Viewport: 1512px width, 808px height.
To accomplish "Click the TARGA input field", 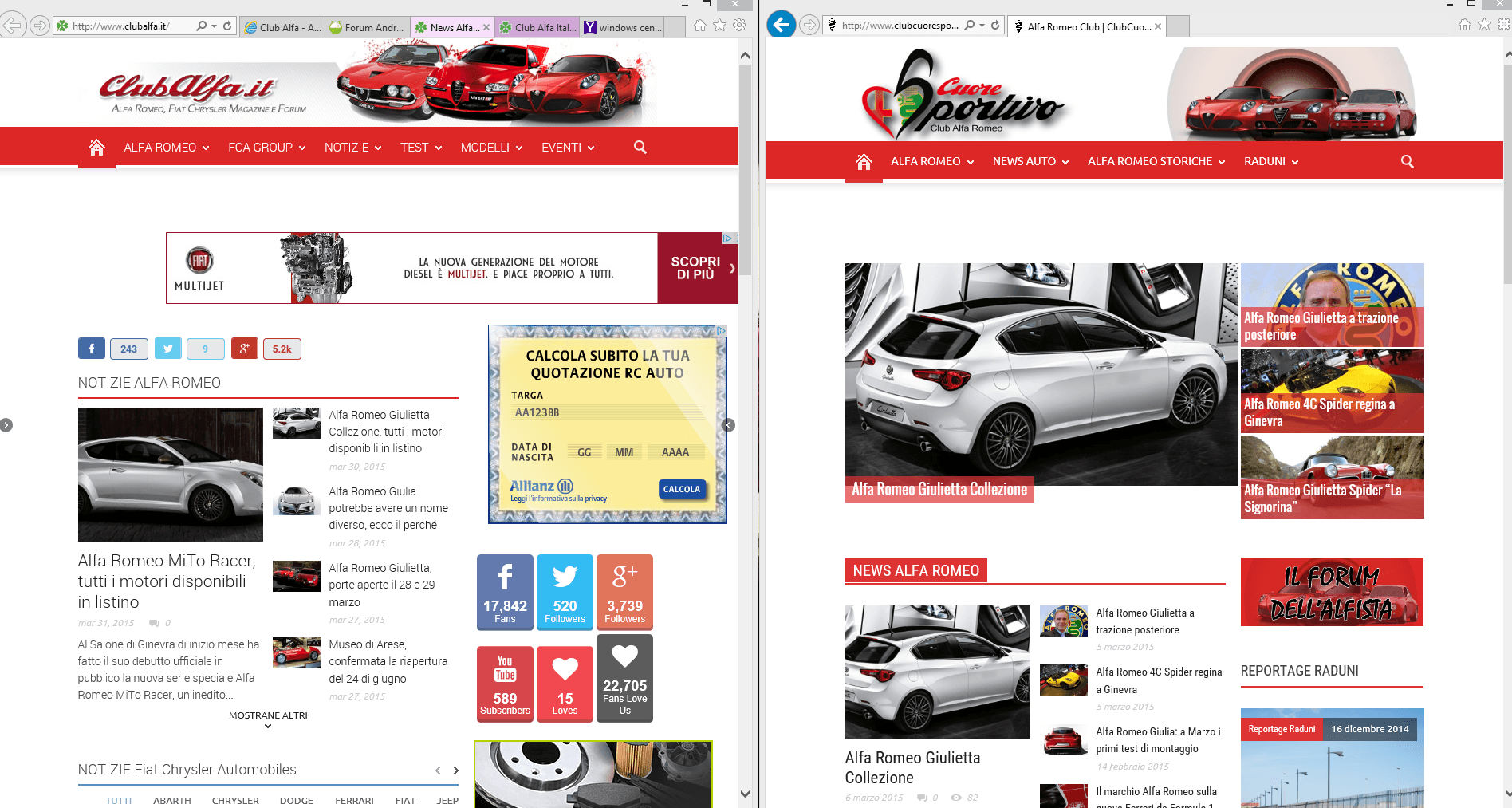I will tap(609, 412).
